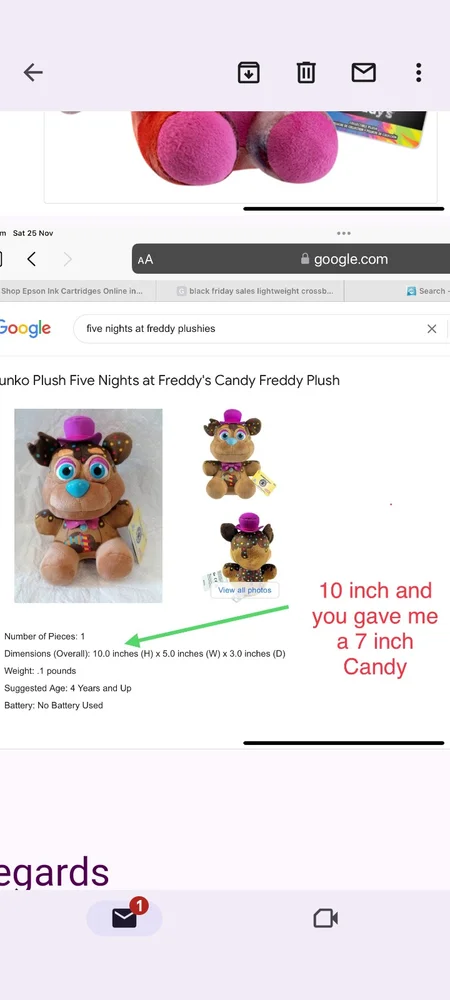Tap the browser back chevron in screenshot

31,259
